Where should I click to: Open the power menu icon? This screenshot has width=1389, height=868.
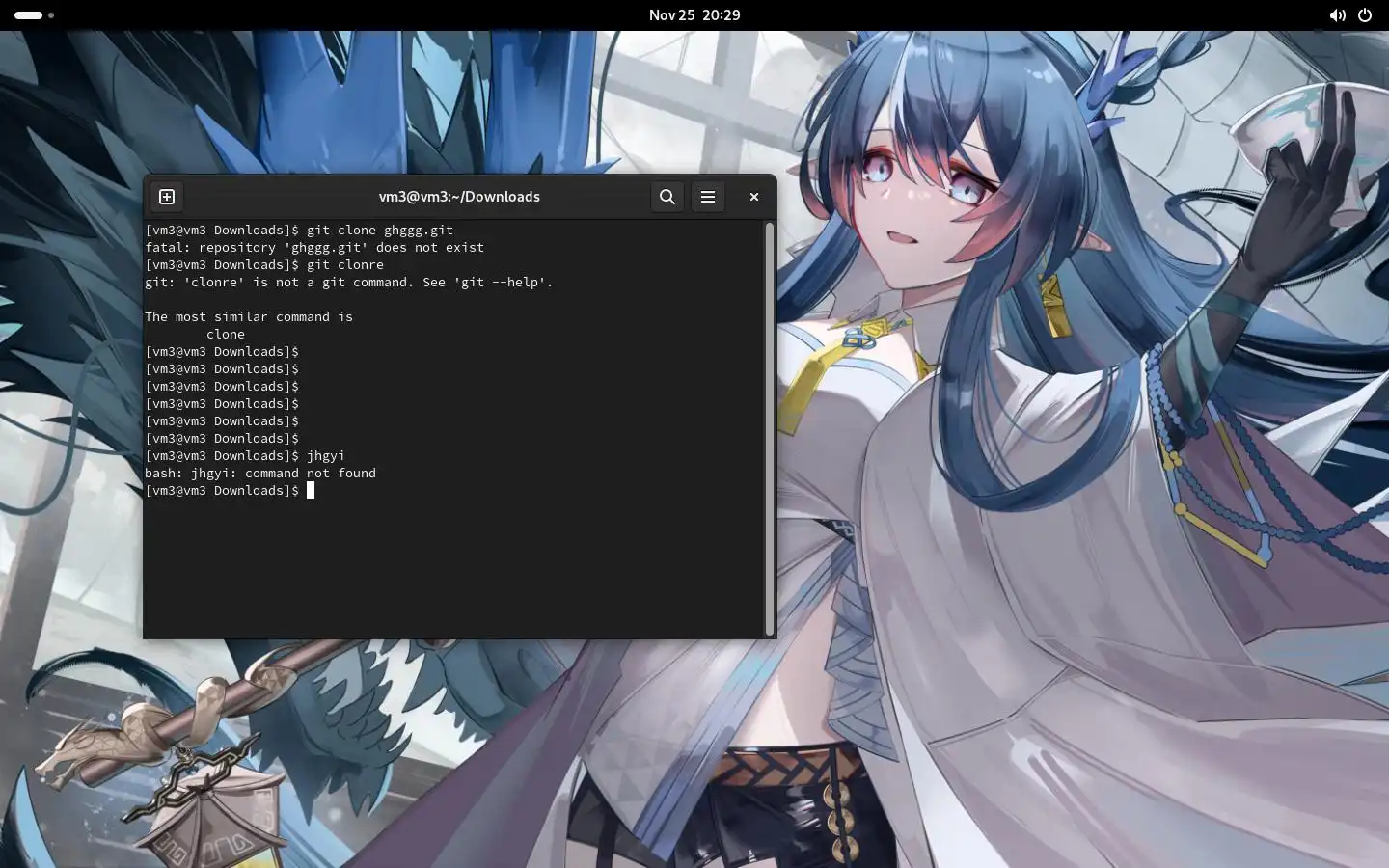tap(1365, 15)
